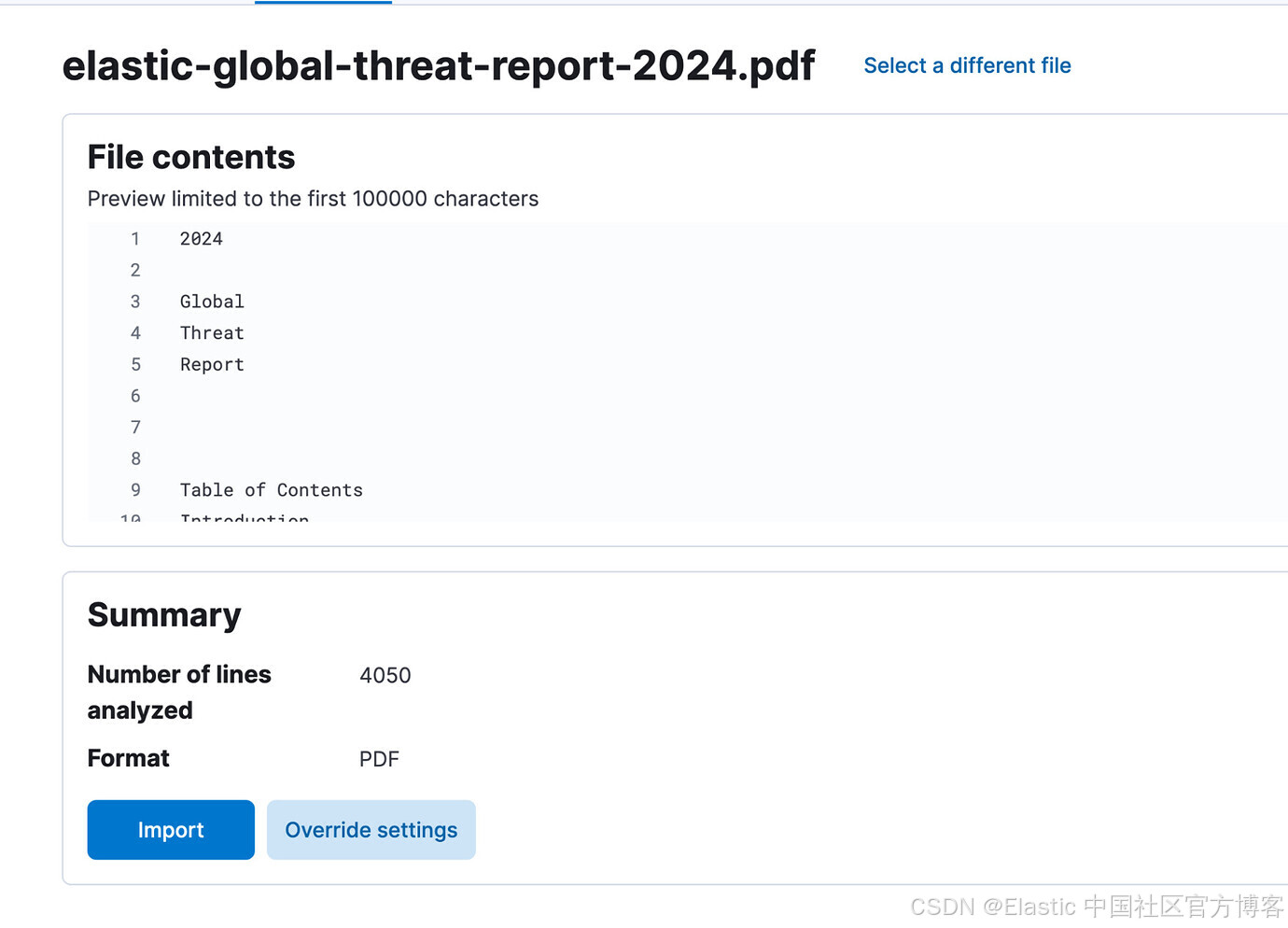Select preview line 'Global'
Screen dimensions: 1288x928
(x=212, y=302)
